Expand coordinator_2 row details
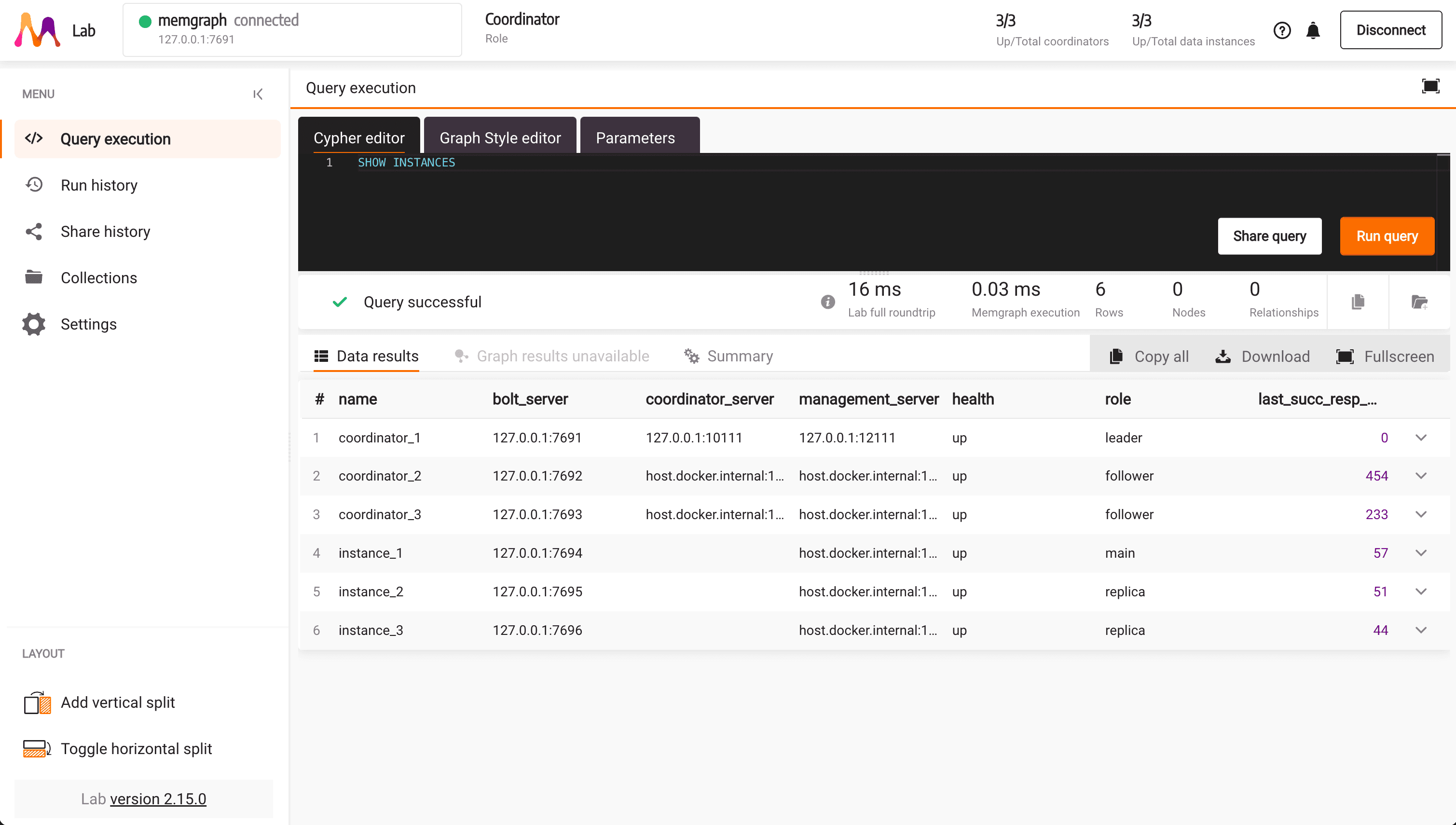The width and height of the screenshot is (1456, 825). (x=1421, y=476)
